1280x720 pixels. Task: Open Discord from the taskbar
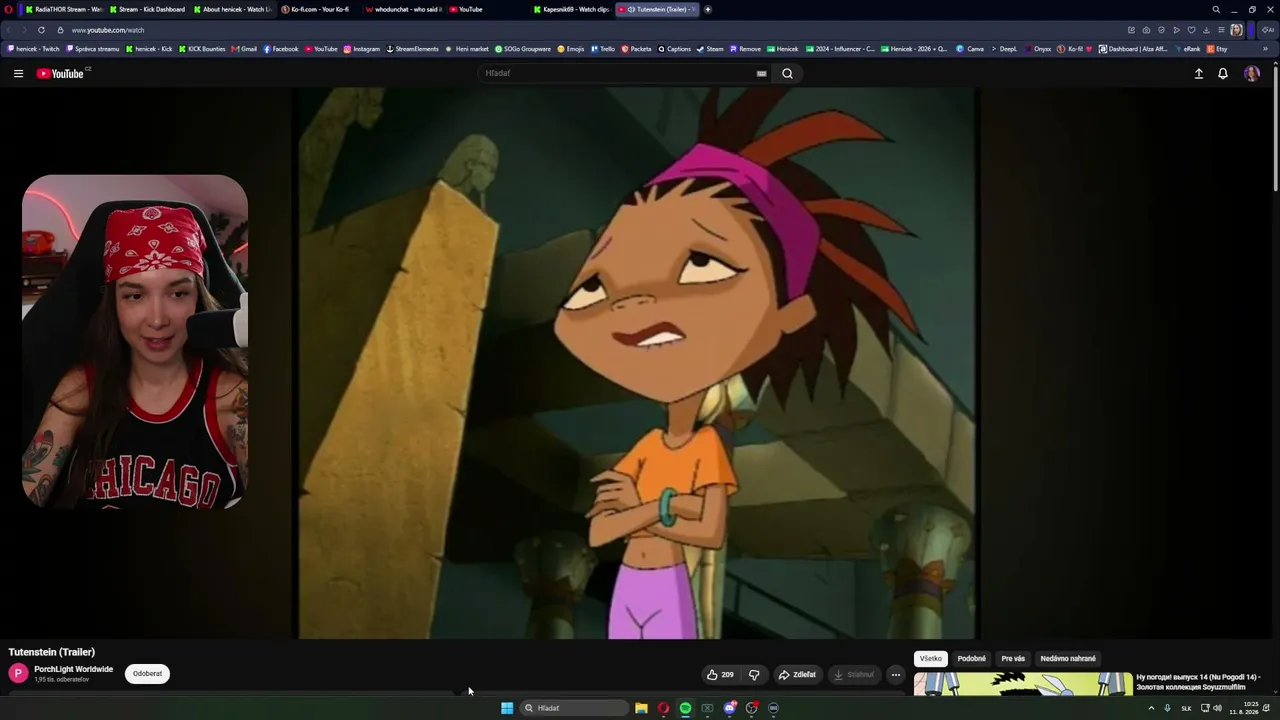729,708
